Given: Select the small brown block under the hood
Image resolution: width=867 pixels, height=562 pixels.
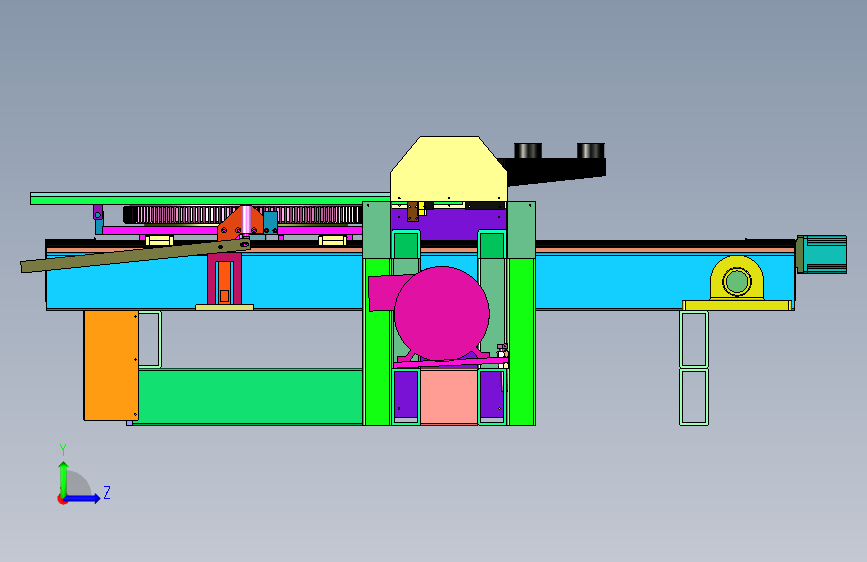Looking at the screenshot, I should coord(412,211).
